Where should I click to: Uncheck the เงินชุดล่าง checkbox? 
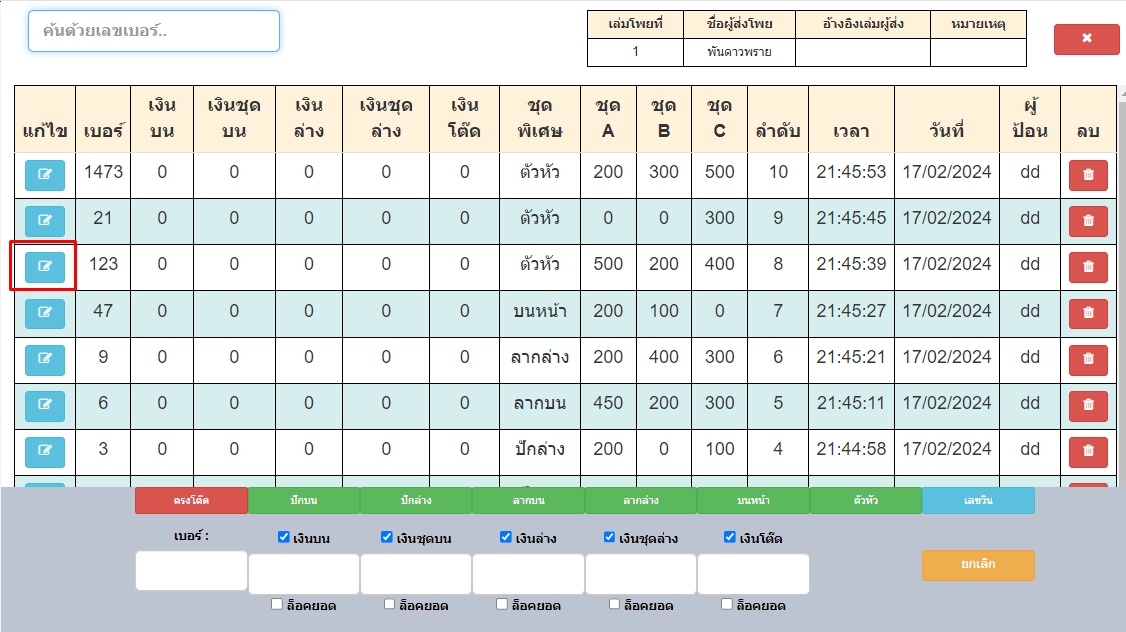[610, 538]
